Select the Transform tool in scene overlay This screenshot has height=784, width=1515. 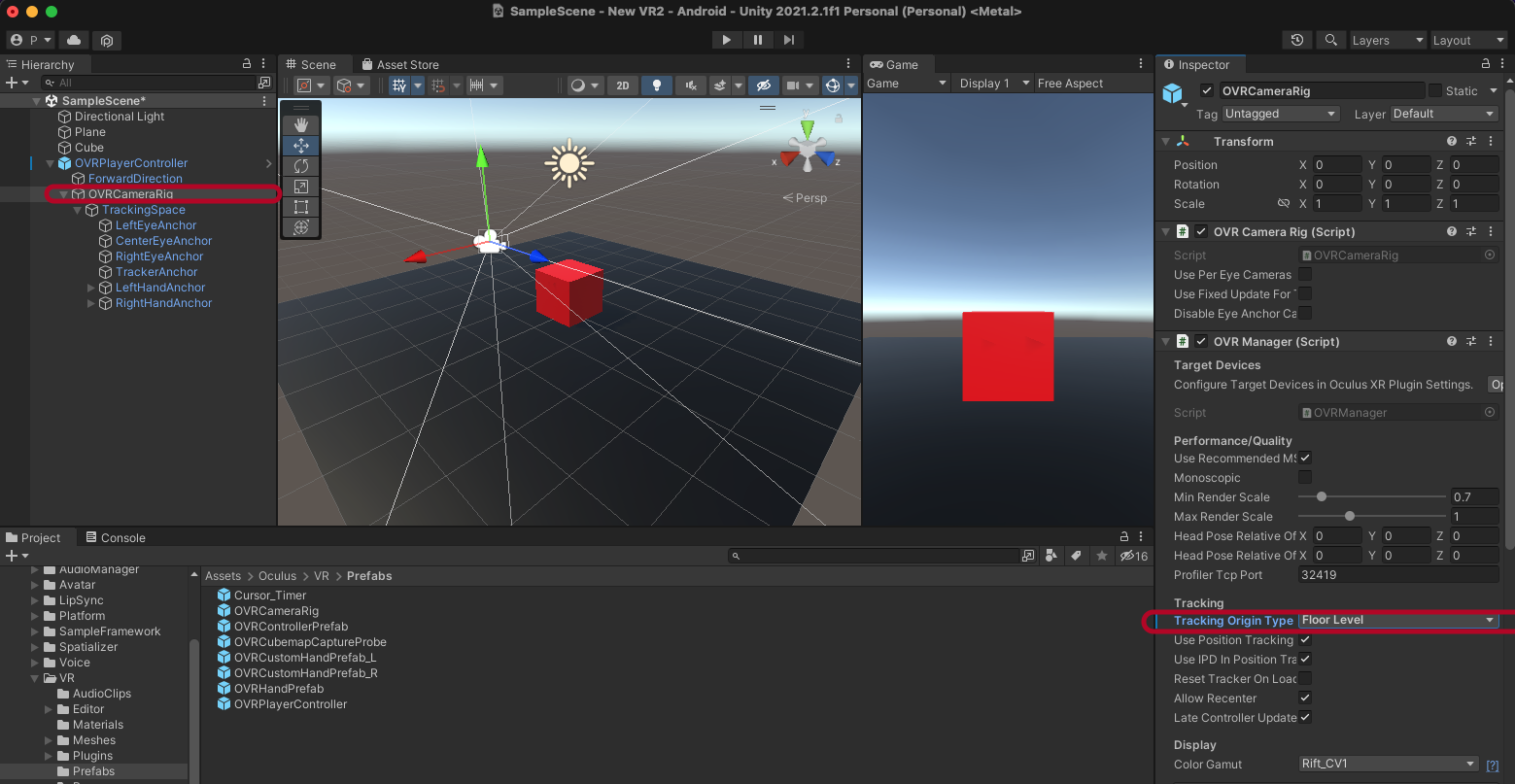pyautogui.click(x=301, y=227)
